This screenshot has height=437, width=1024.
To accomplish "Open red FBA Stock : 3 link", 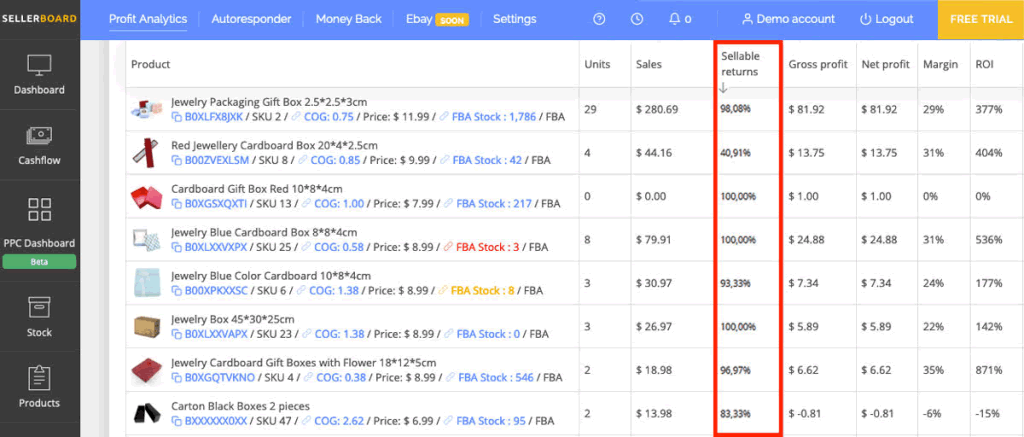I will pyautogui.click(x=487, y=247).
